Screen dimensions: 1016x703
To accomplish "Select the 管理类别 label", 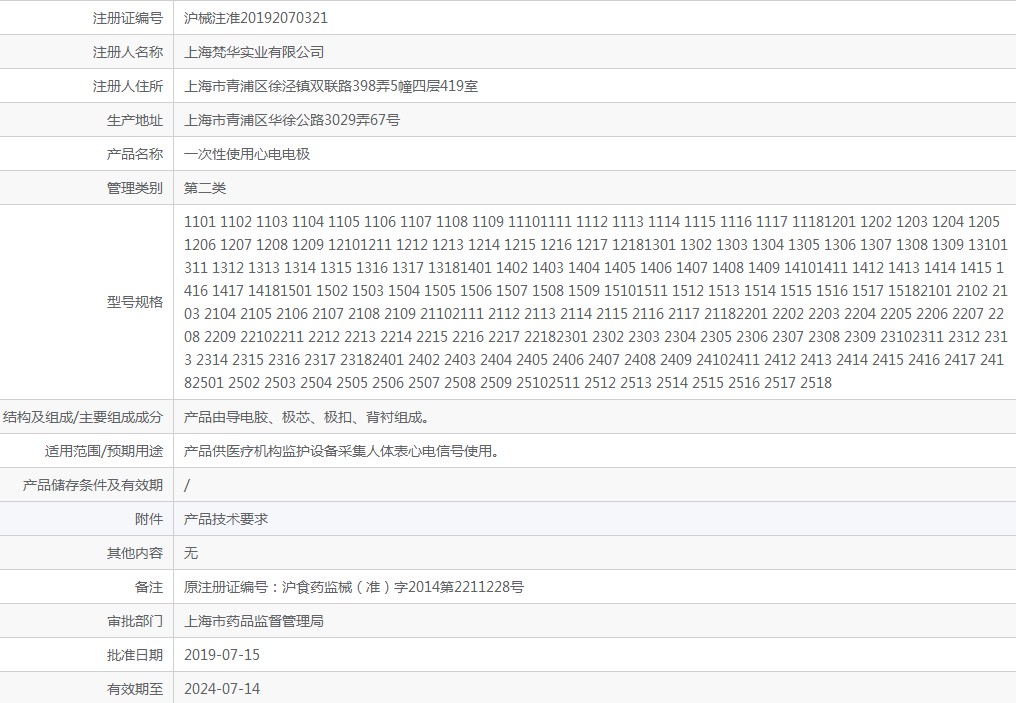I will (135, 188).
